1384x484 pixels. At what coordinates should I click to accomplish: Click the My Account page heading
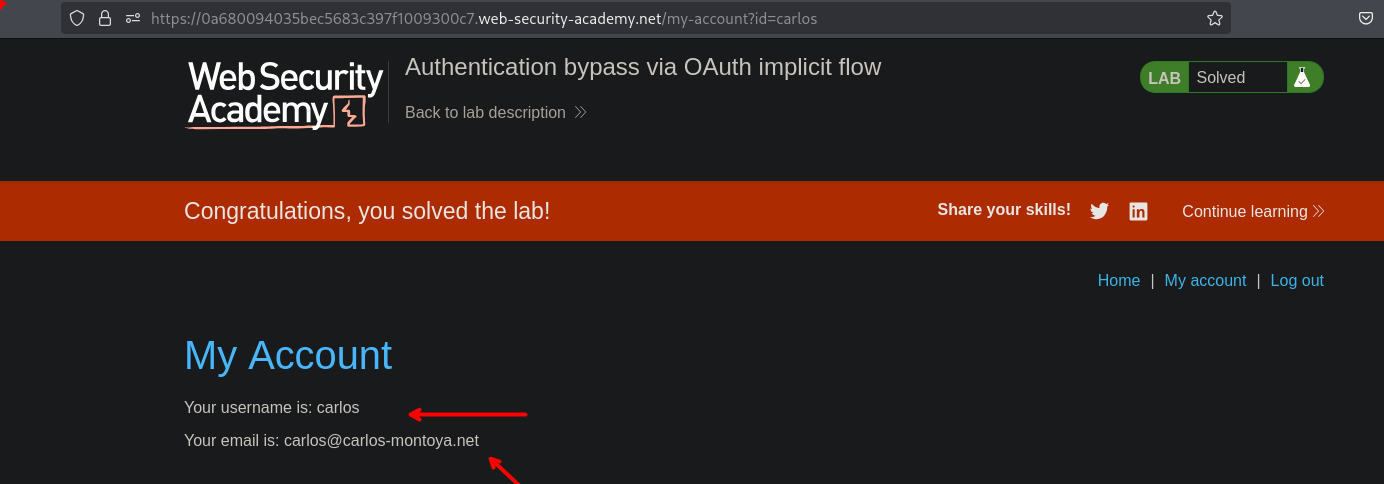click(x=288, y=355)
